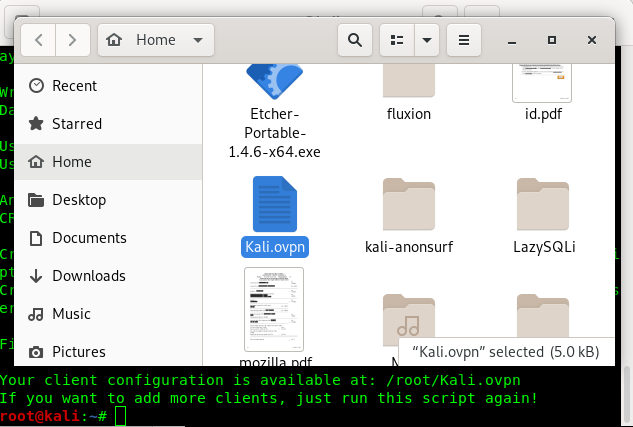Click the kali-anonsurf folder name
The height and width of the screenshot is (427, 633).
tap(409, 247)
